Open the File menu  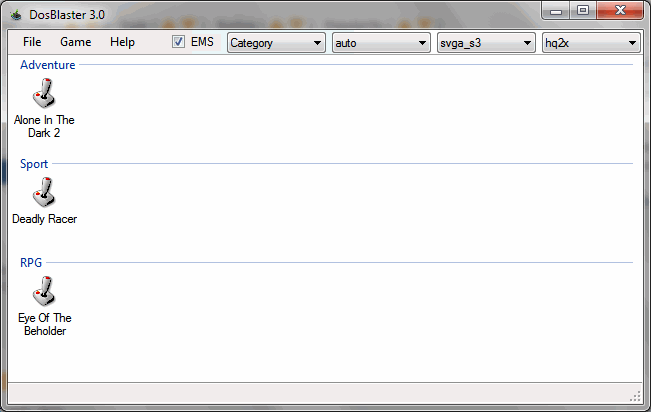(x=32, y=42)
